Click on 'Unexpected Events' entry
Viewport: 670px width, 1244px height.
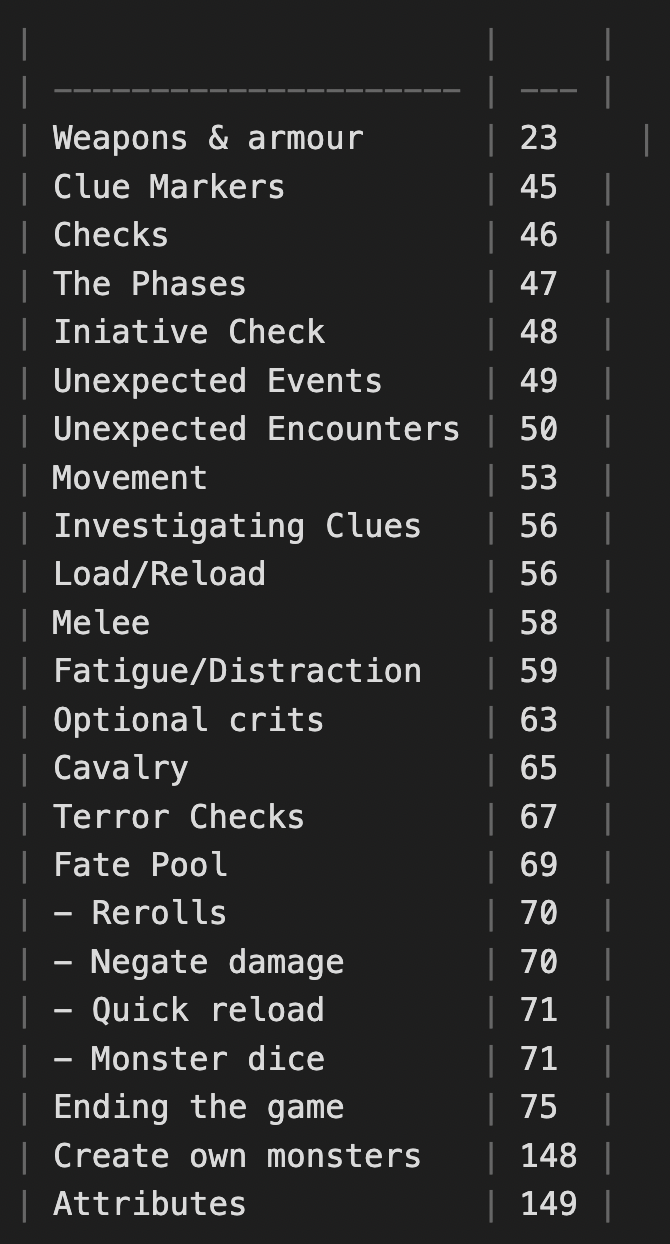(x=218, y=381)
